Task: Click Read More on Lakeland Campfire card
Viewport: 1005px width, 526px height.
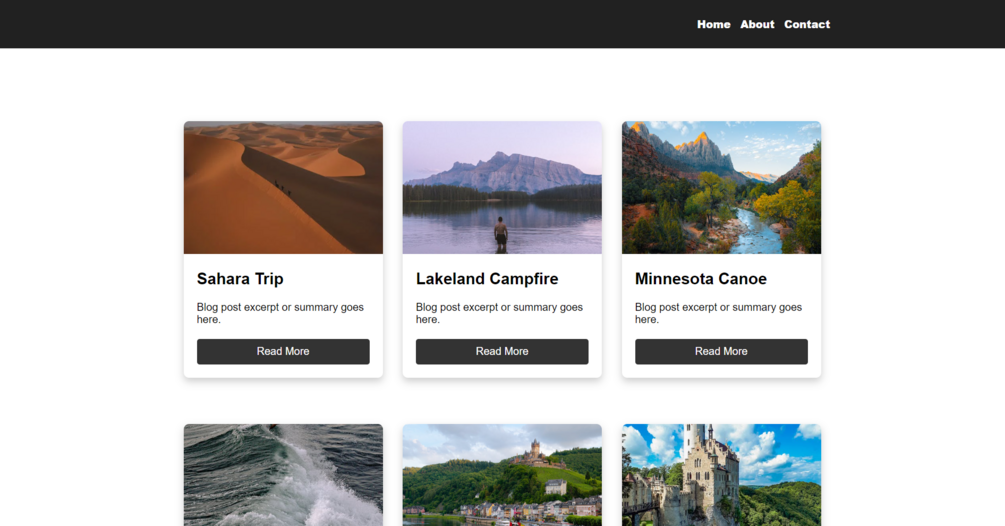Action: click(x=502, y=351)
